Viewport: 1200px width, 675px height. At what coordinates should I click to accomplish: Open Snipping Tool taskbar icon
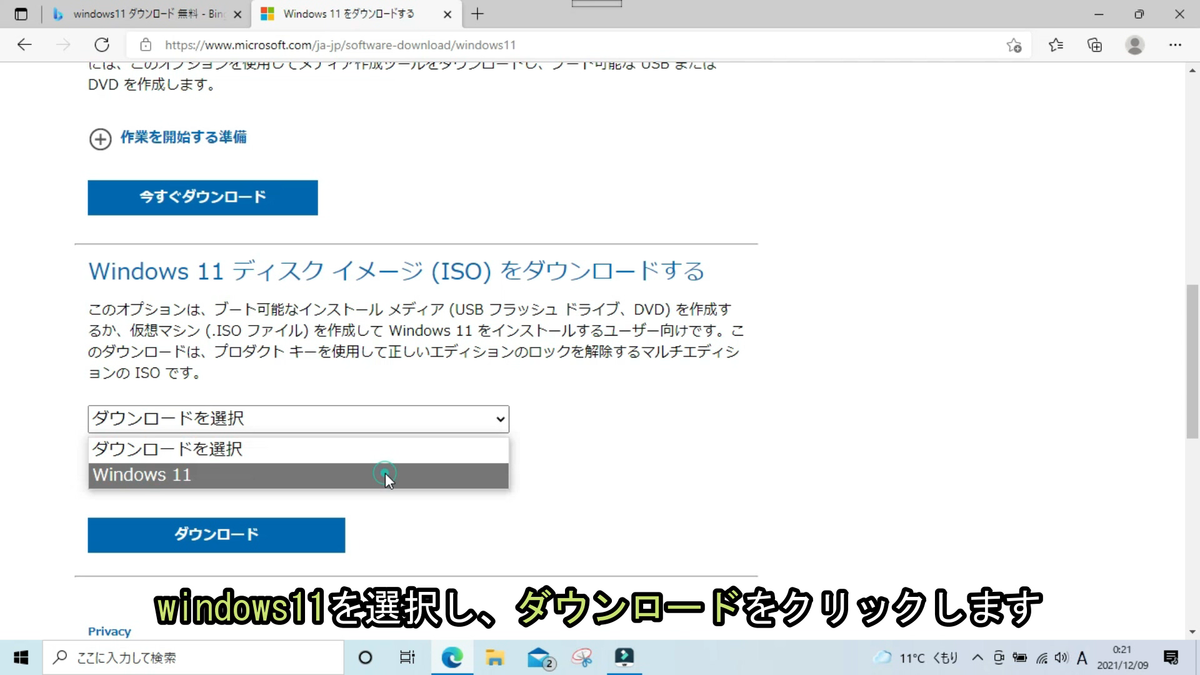582,657
